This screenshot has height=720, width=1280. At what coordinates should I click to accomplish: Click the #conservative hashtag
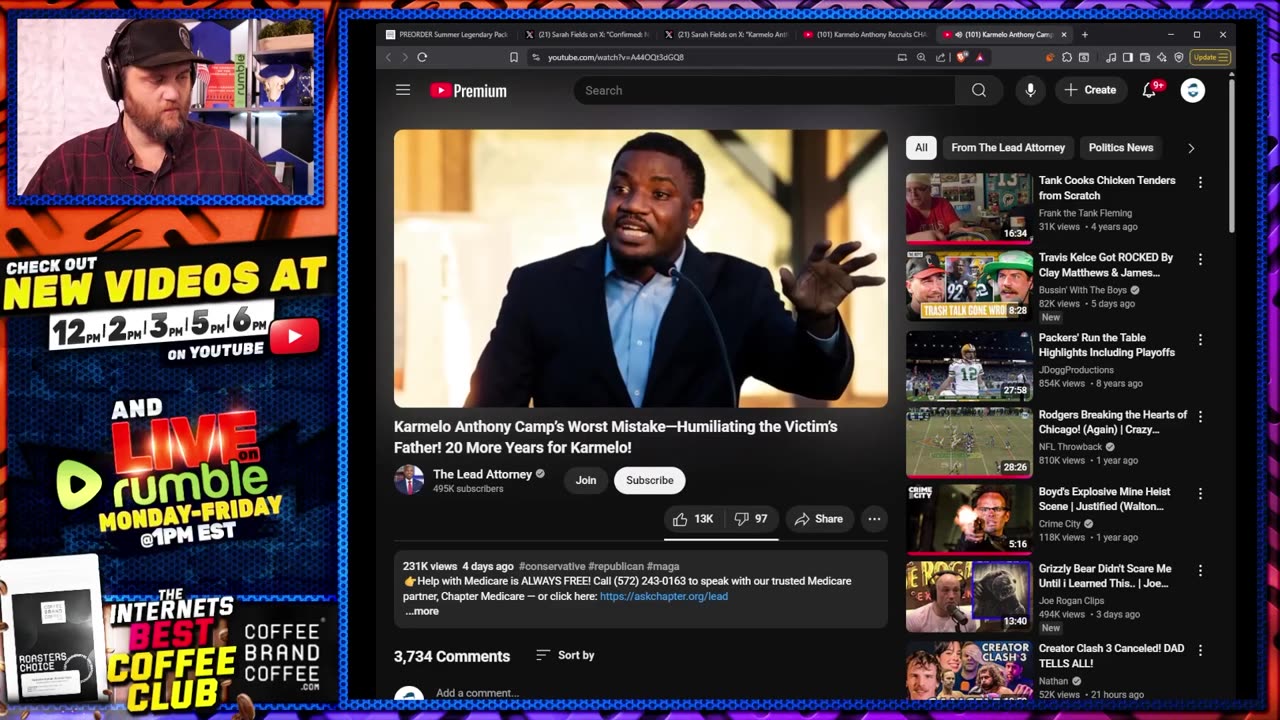(x=551, y=566)
